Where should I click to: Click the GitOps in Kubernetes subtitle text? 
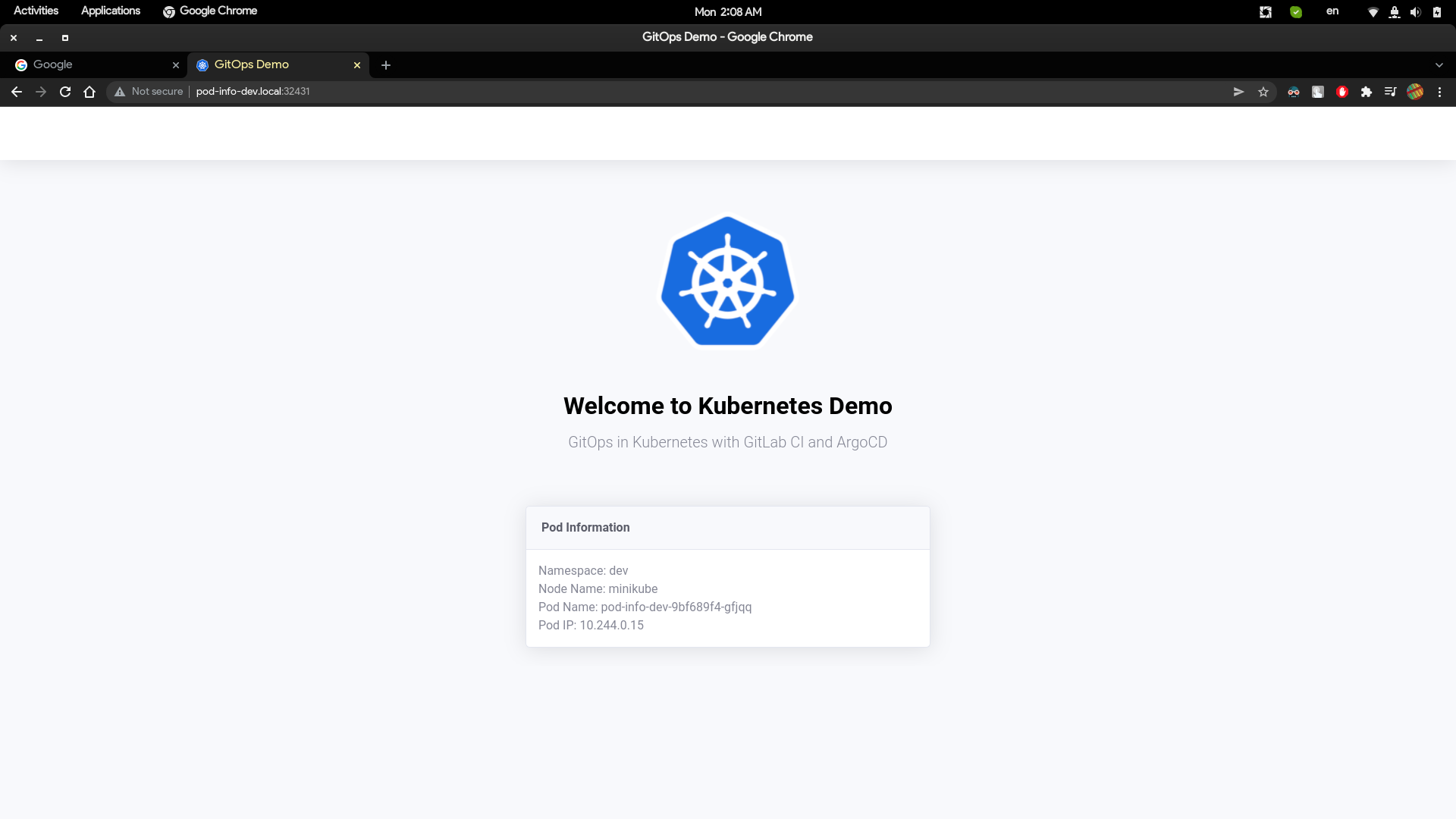[728, 442]
